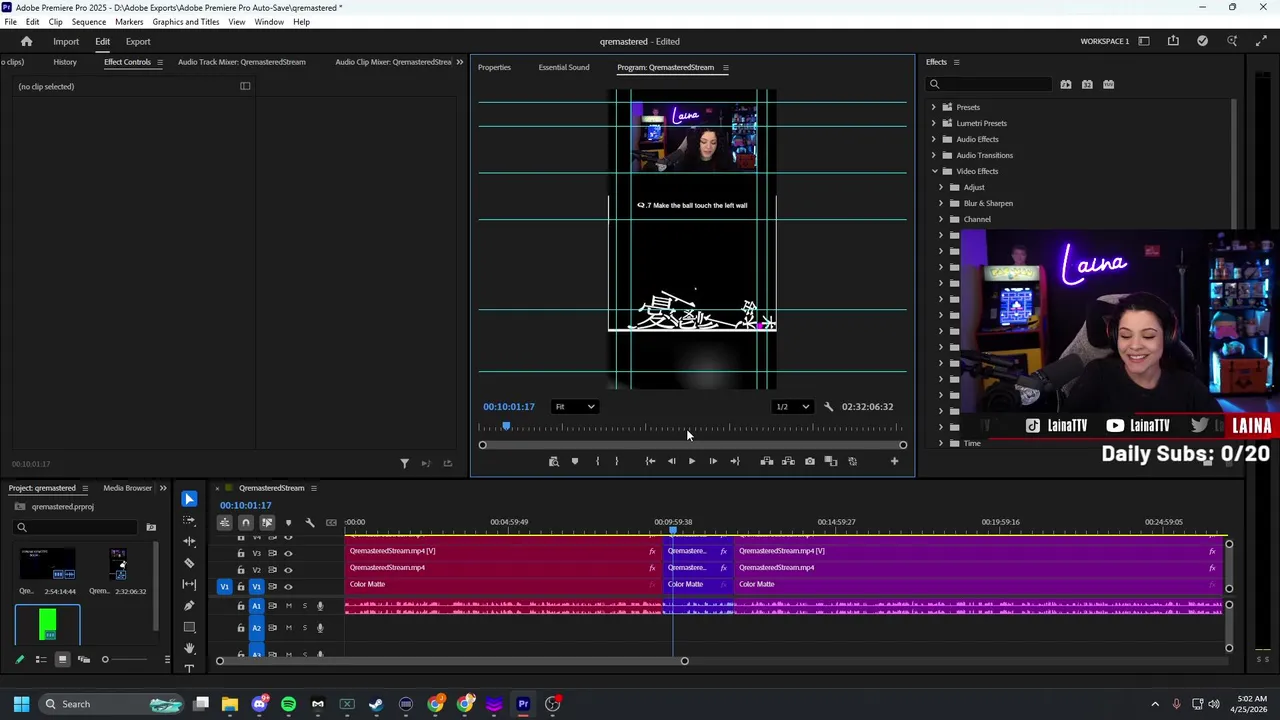Select the green Color Matte thumbnail
The width and height of the screenshot is (1280, 720).
coord(48,626)
